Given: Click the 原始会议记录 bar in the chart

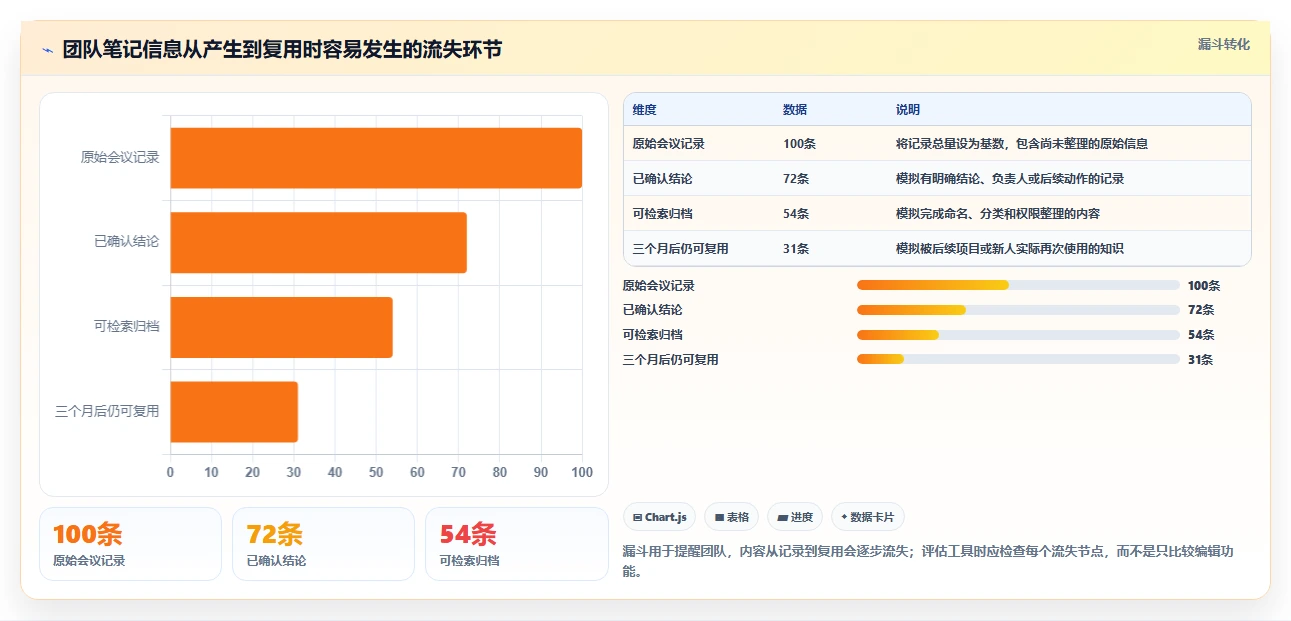Looking at the screenshot, I should (x=376, y=158).
